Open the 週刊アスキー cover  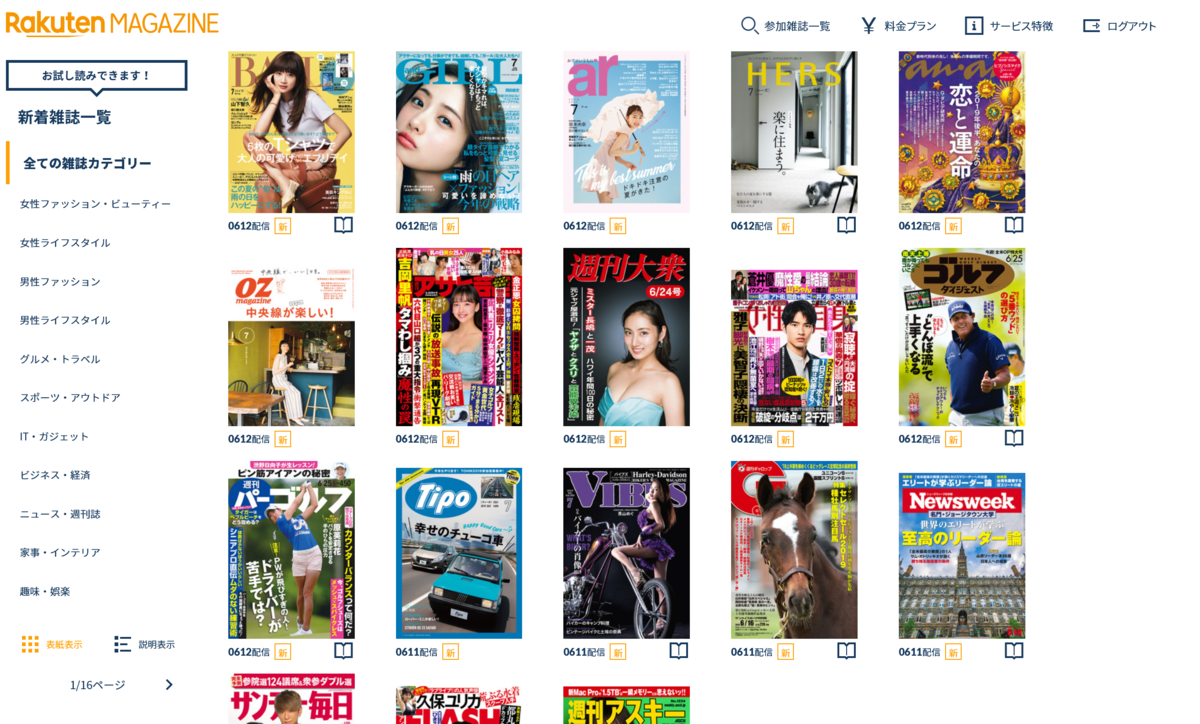(x=626, y=705)
